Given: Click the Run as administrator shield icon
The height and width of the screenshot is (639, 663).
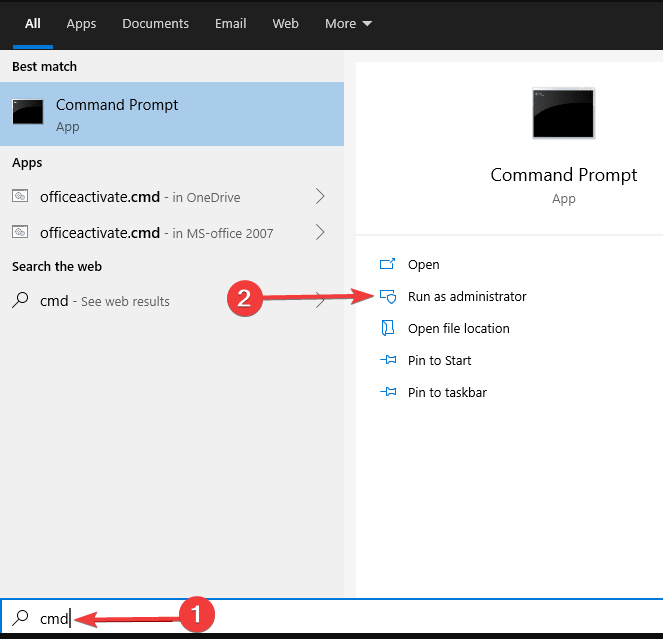Looking at the screenshot, I should 388,296.
